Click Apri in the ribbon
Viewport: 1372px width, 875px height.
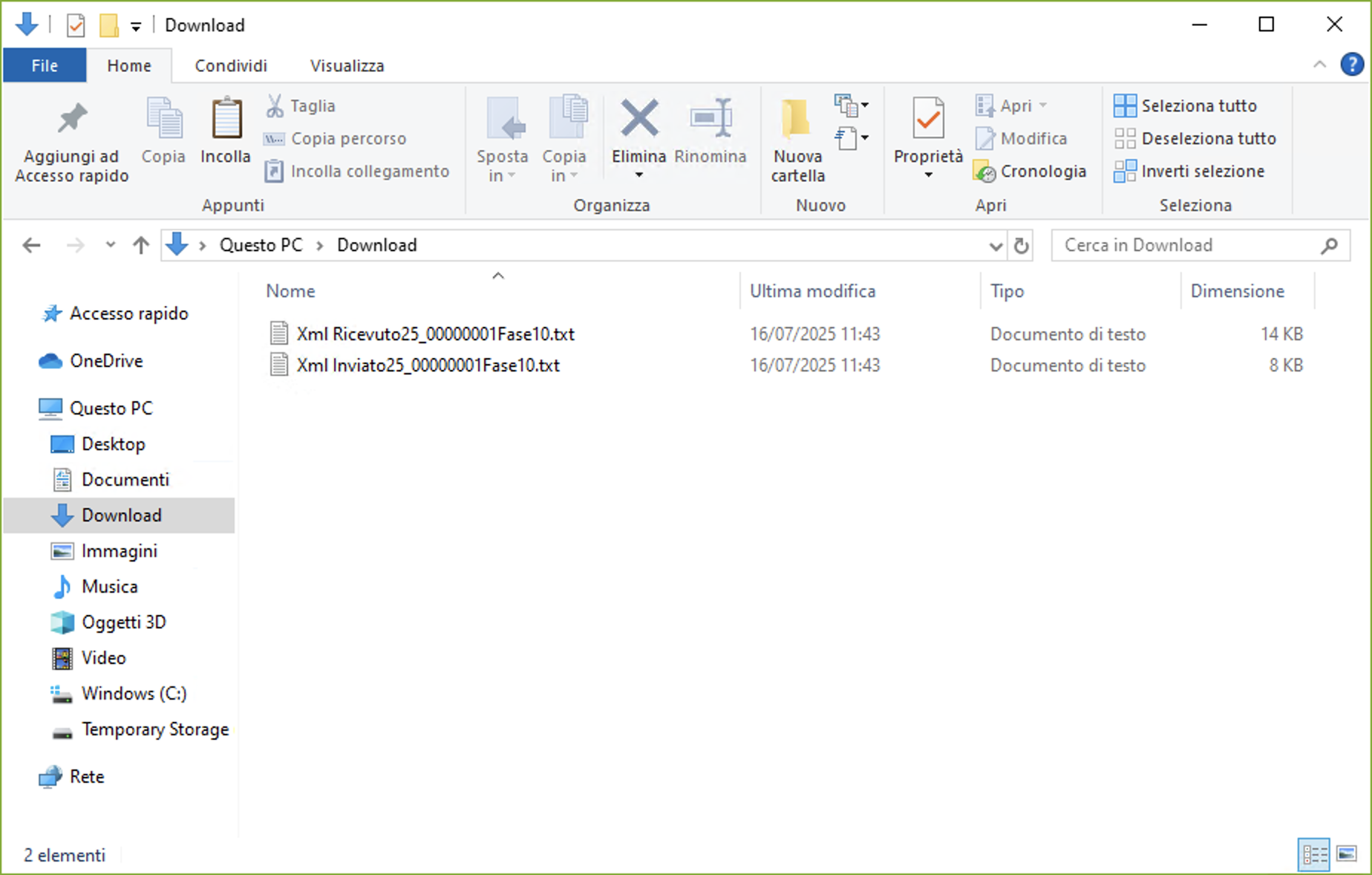tap(1011, 105)
